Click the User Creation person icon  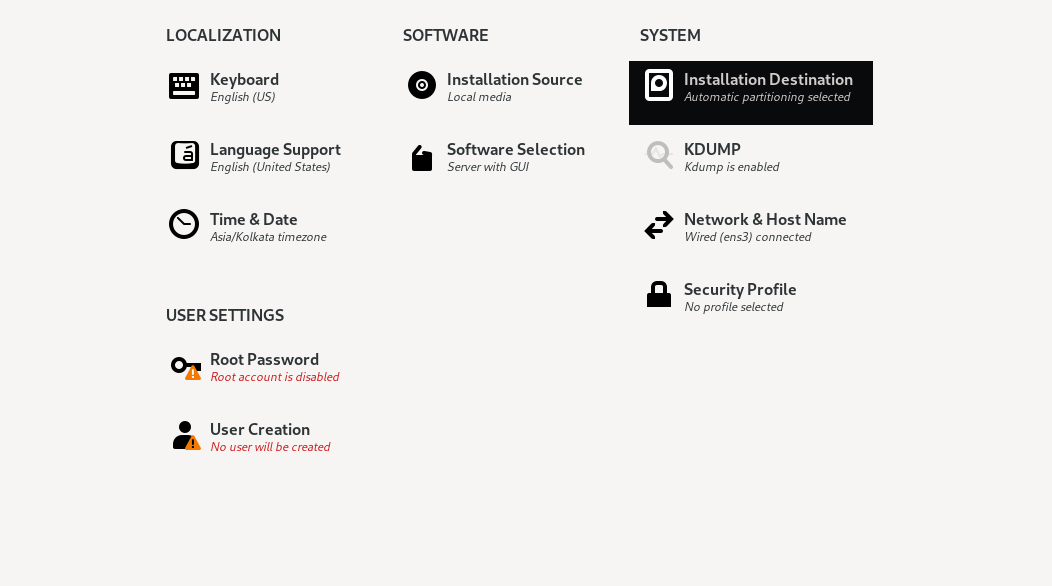point(185,435)
